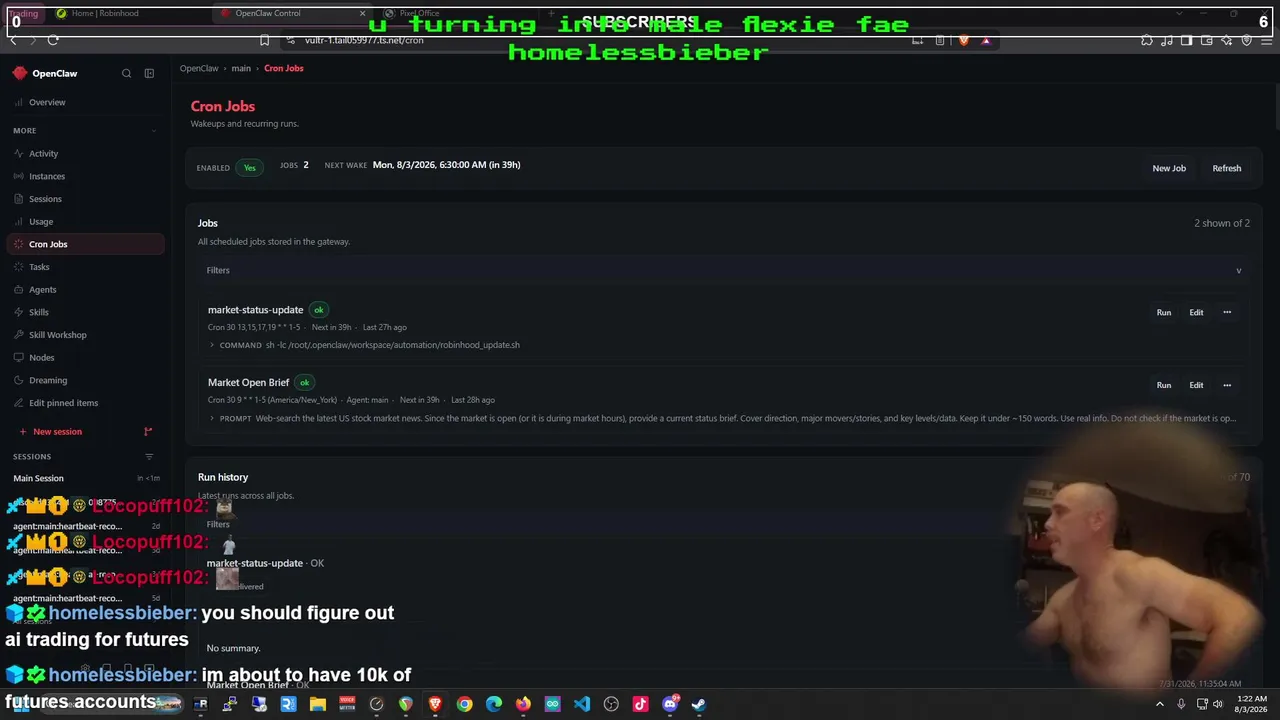This screenshot has width=1280, height=720.
Task: Edit the Market Open Brief job
Action: pos(1196,385)
